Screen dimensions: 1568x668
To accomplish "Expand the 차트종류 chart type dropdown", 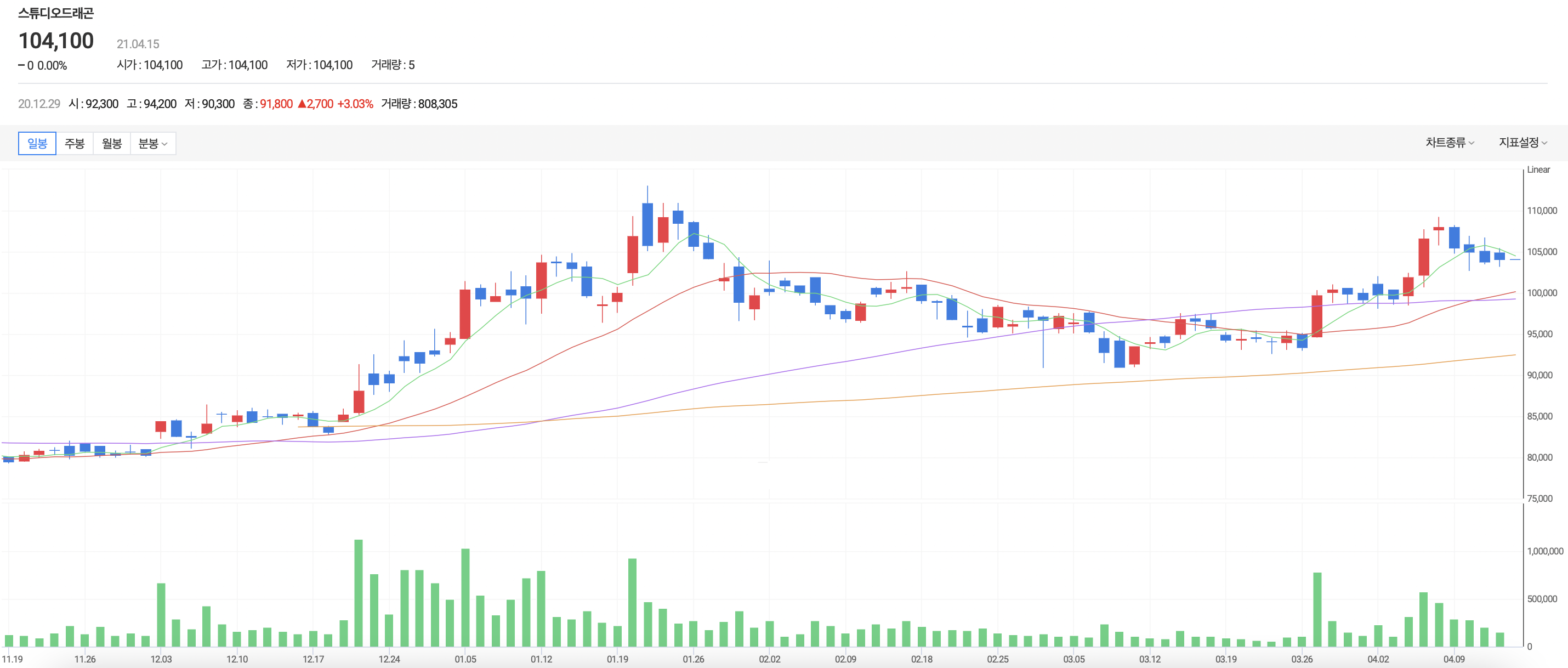I will pos(1450,143).
